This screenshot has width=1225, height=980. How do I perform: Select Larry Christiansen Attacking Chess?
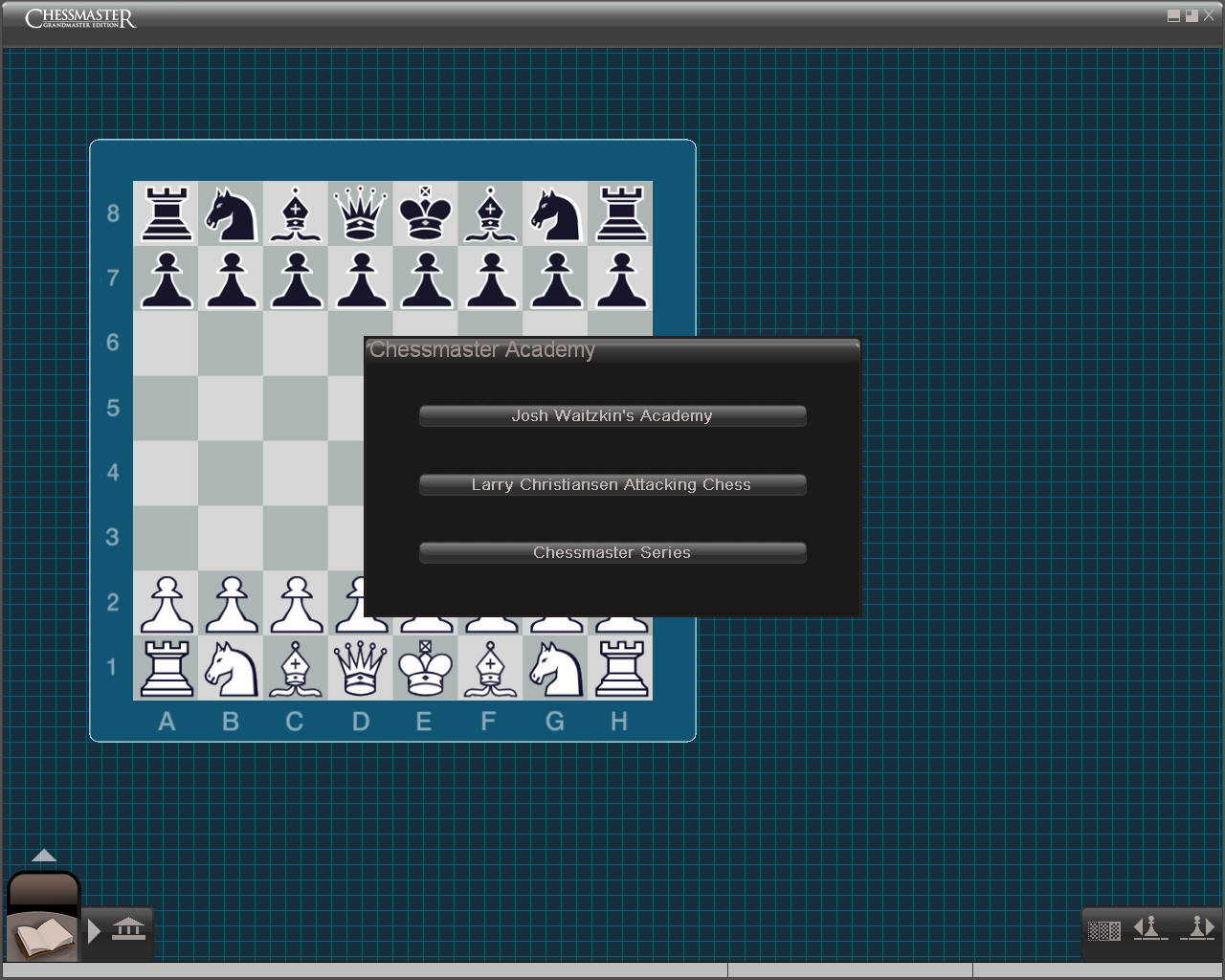click(612, 484)
